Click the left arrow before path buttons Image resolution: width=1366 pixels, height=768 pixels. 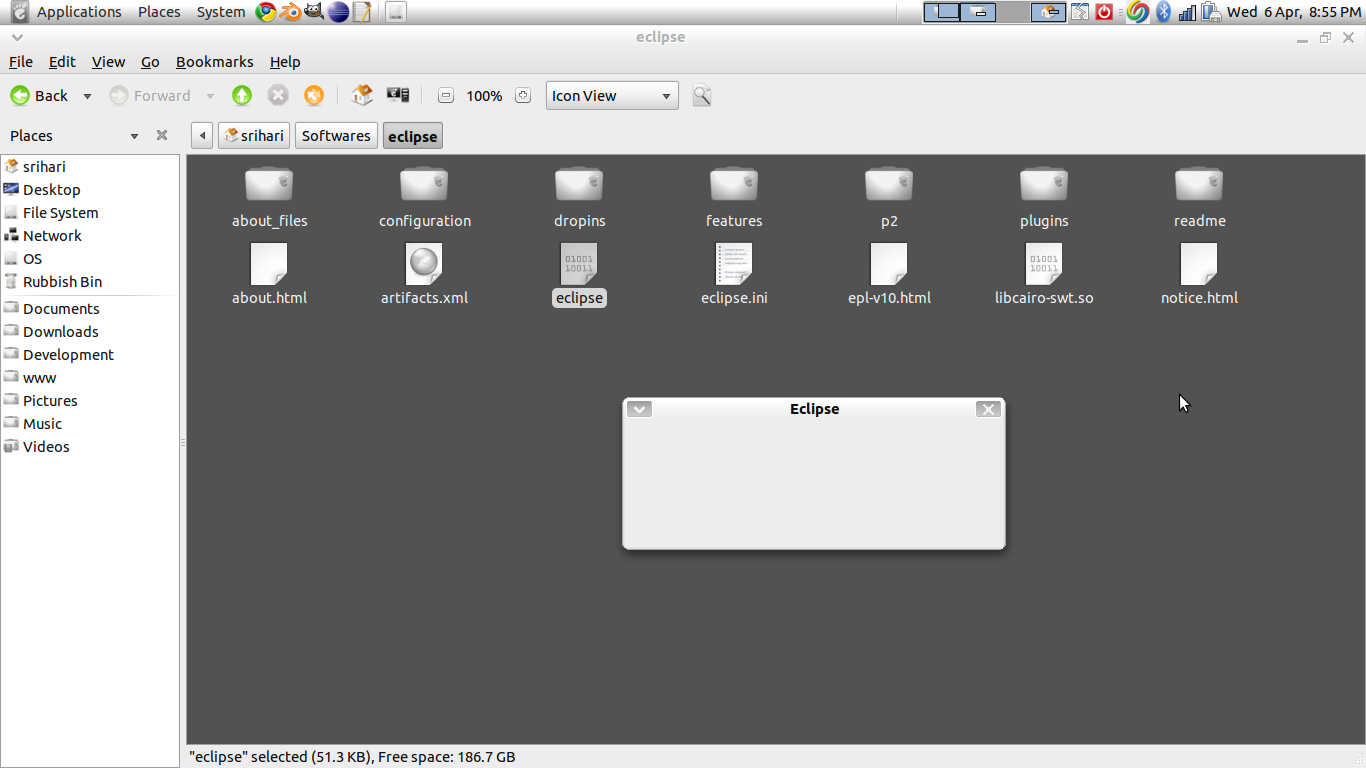202,136
